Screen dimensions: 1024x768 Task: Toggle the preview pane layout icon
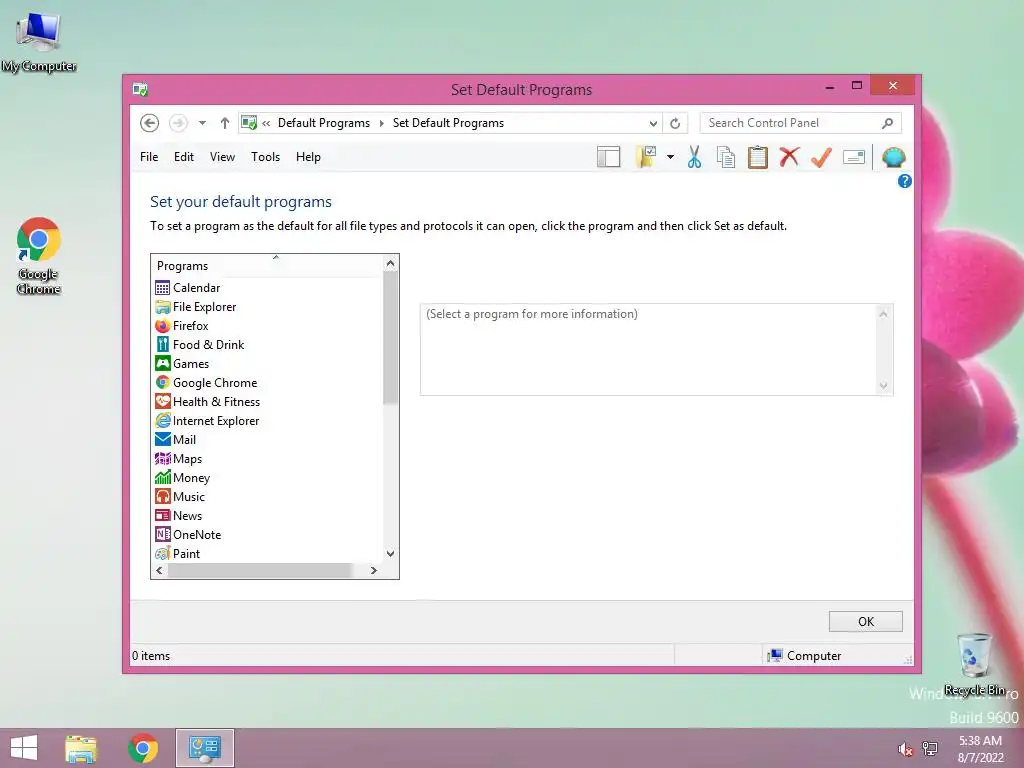[x=609, y=157]
